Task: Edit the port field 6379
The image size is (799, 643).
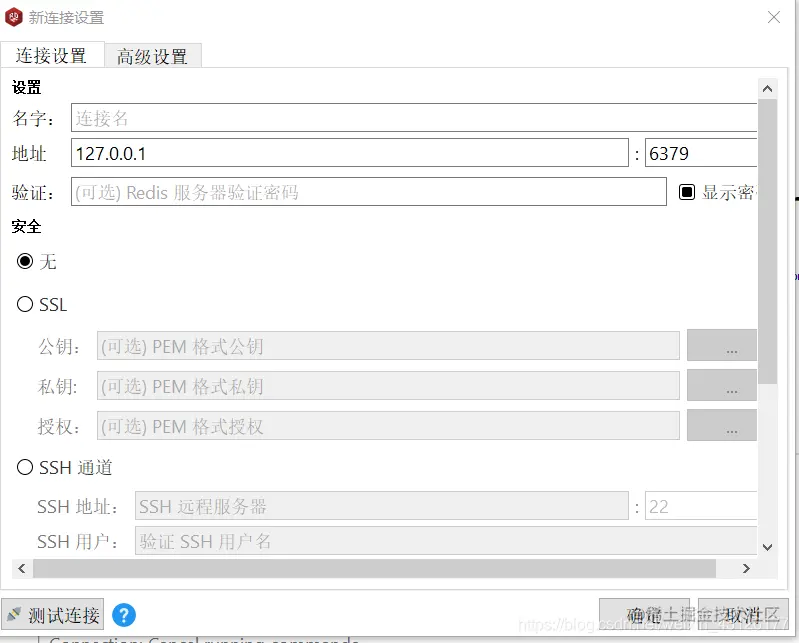Action: [701, 153]
